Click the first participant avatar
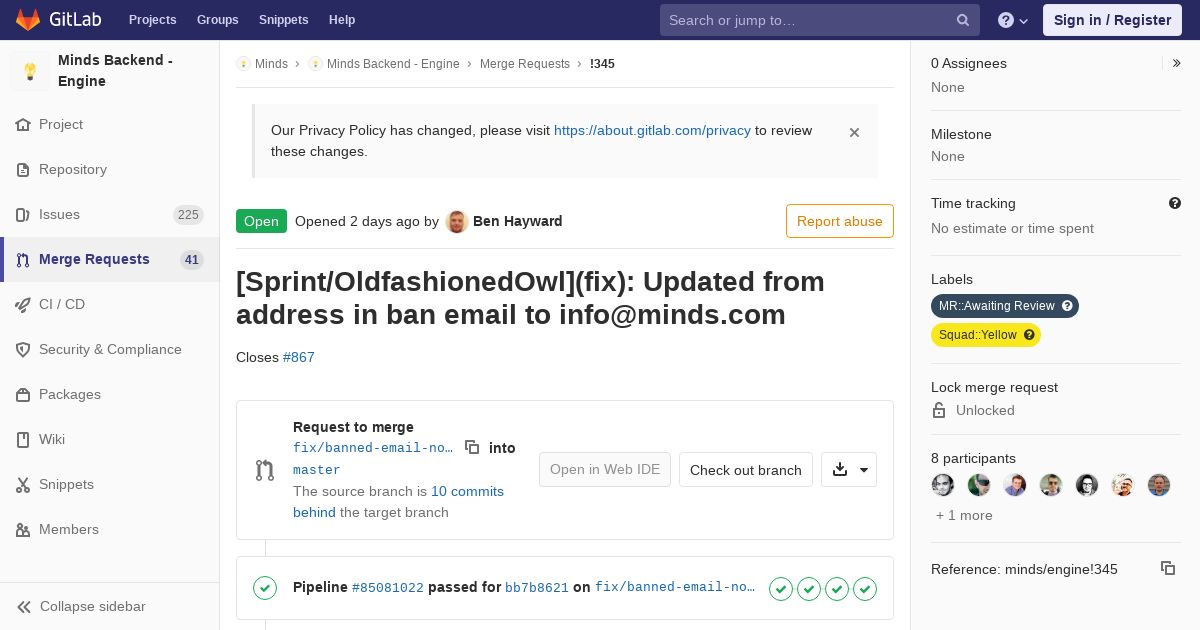This screenshot has height=630, width=1200. click(x=943, y=485)
